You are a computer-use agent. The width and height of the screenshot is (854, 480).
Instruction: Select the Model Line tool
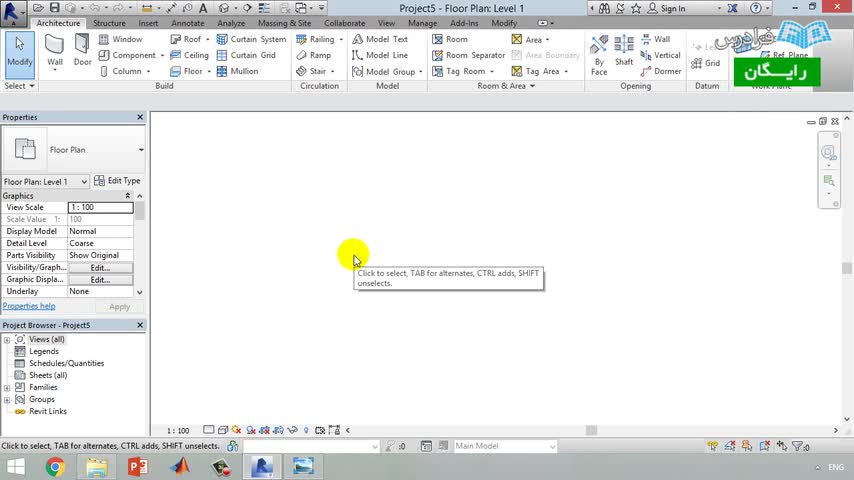pos(380,55)
